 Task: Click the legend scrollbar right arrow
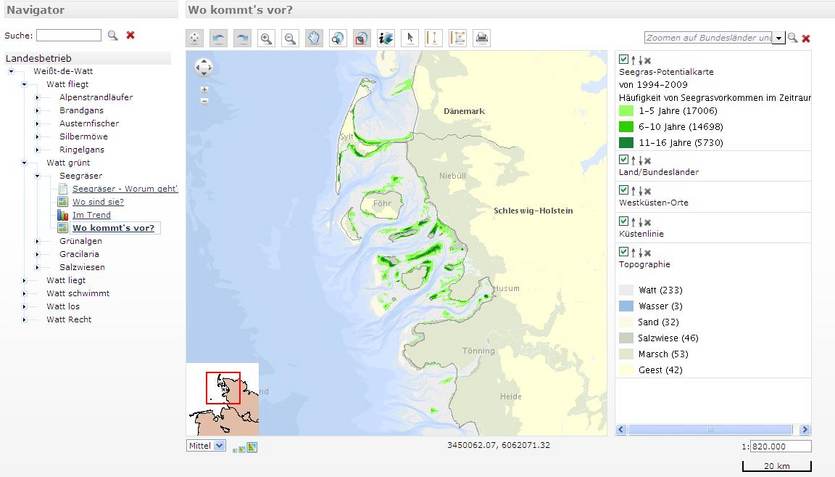(805, 430)
